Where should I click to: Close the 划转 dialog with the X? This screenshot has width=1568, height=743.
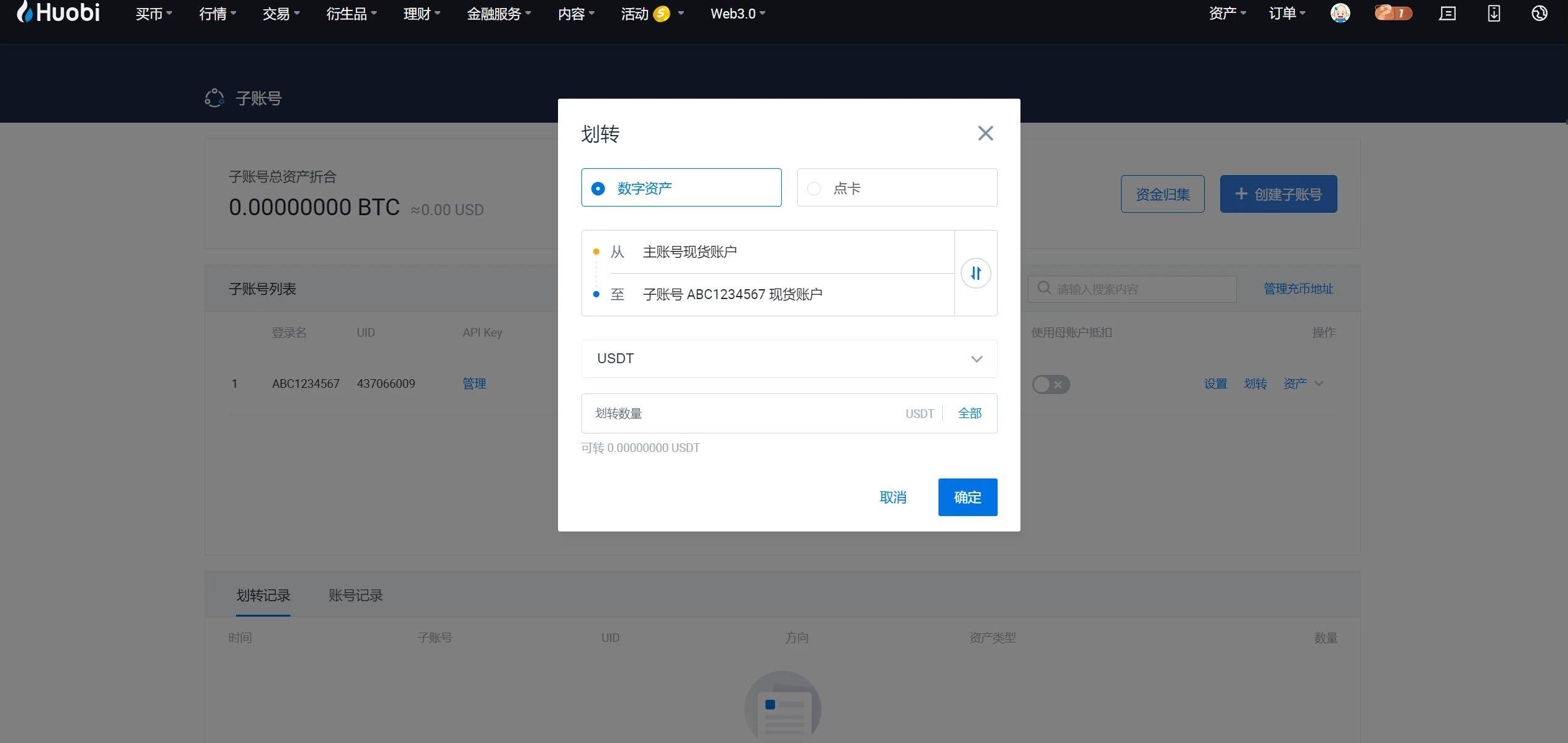click(x=985, y=133)
